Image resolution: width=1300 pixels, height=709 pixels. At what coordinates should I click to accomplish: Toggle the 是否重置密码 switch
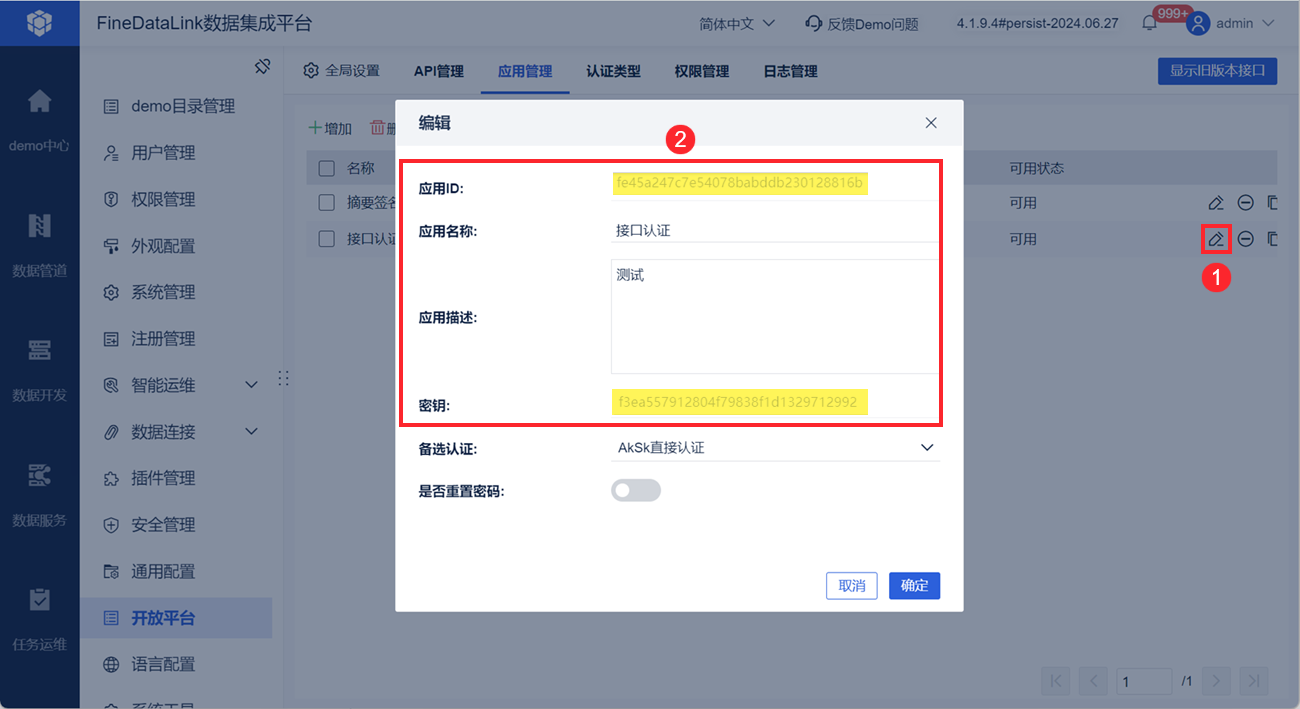pos(636,490)
